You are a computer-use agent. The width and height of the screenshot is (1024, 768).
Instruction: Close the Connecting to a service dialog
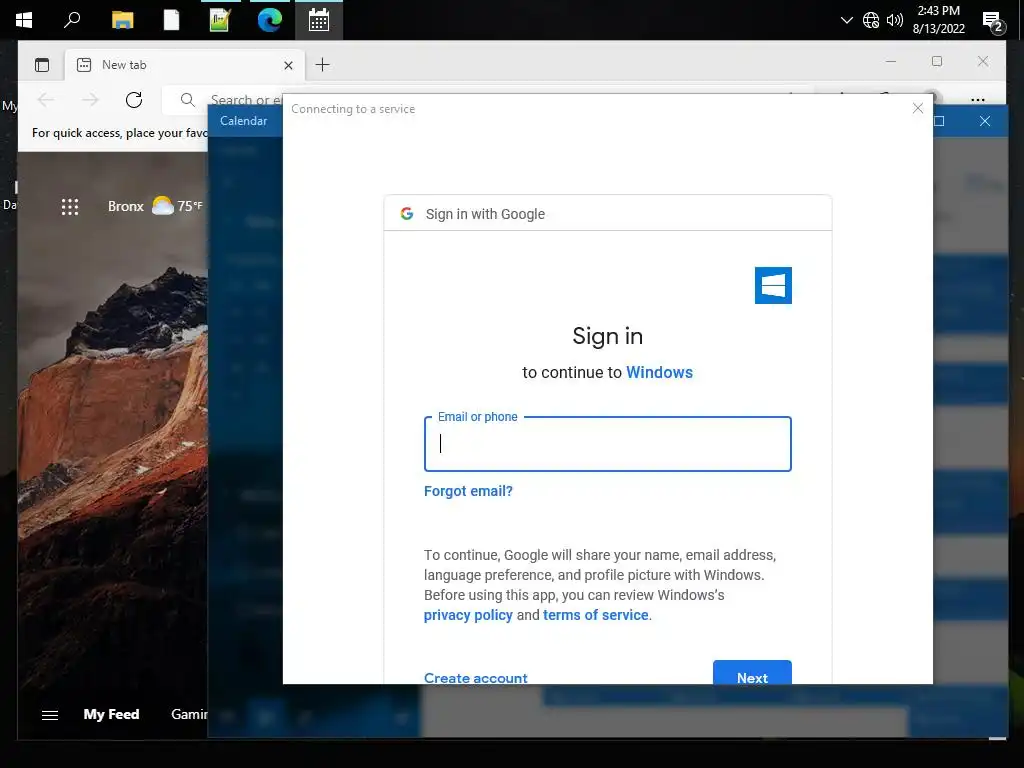pos(918,108)
